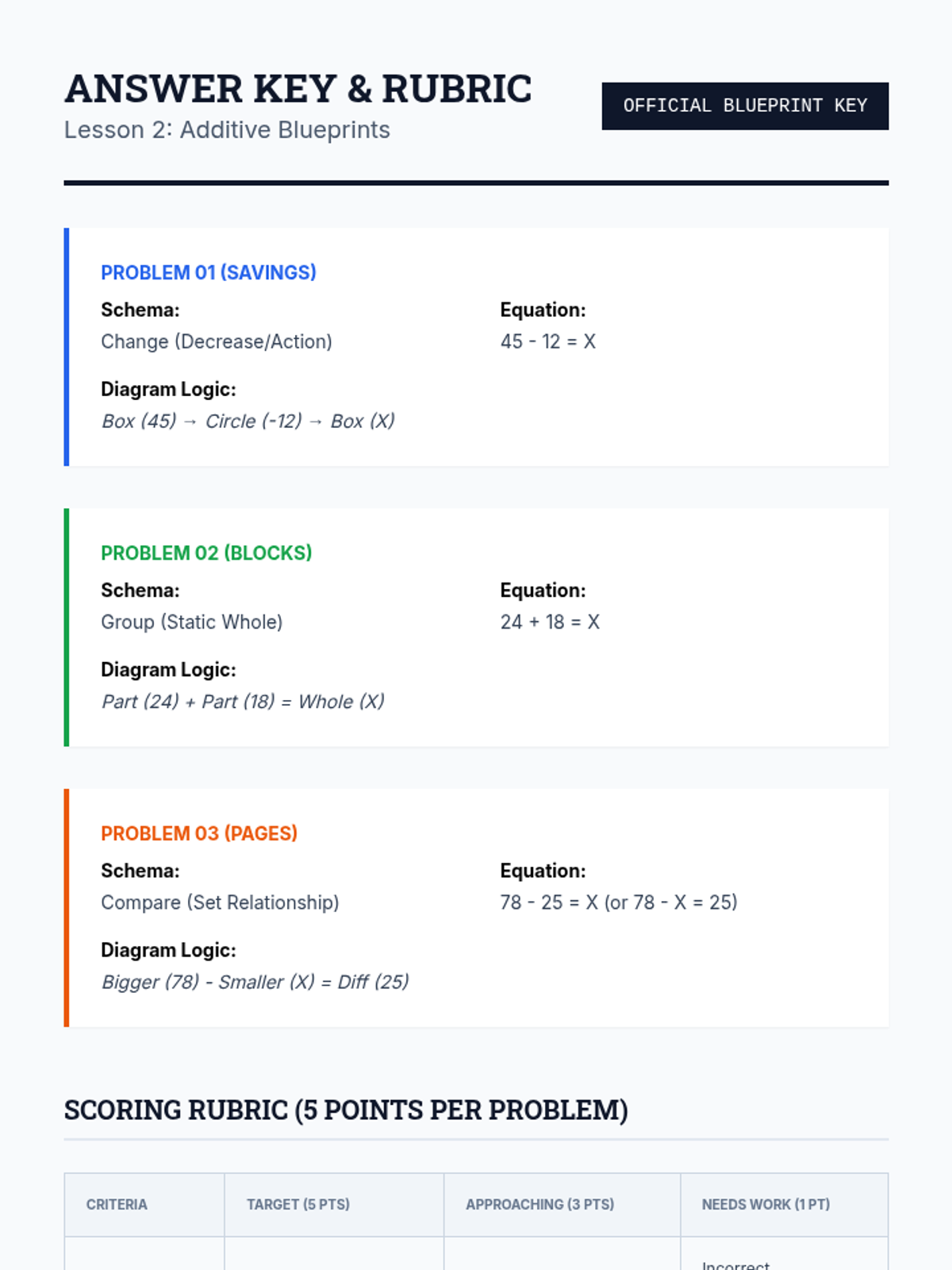Select the equation 24 + 18 = X
Screen dimensions: 952x1270
tap(550, 622)
